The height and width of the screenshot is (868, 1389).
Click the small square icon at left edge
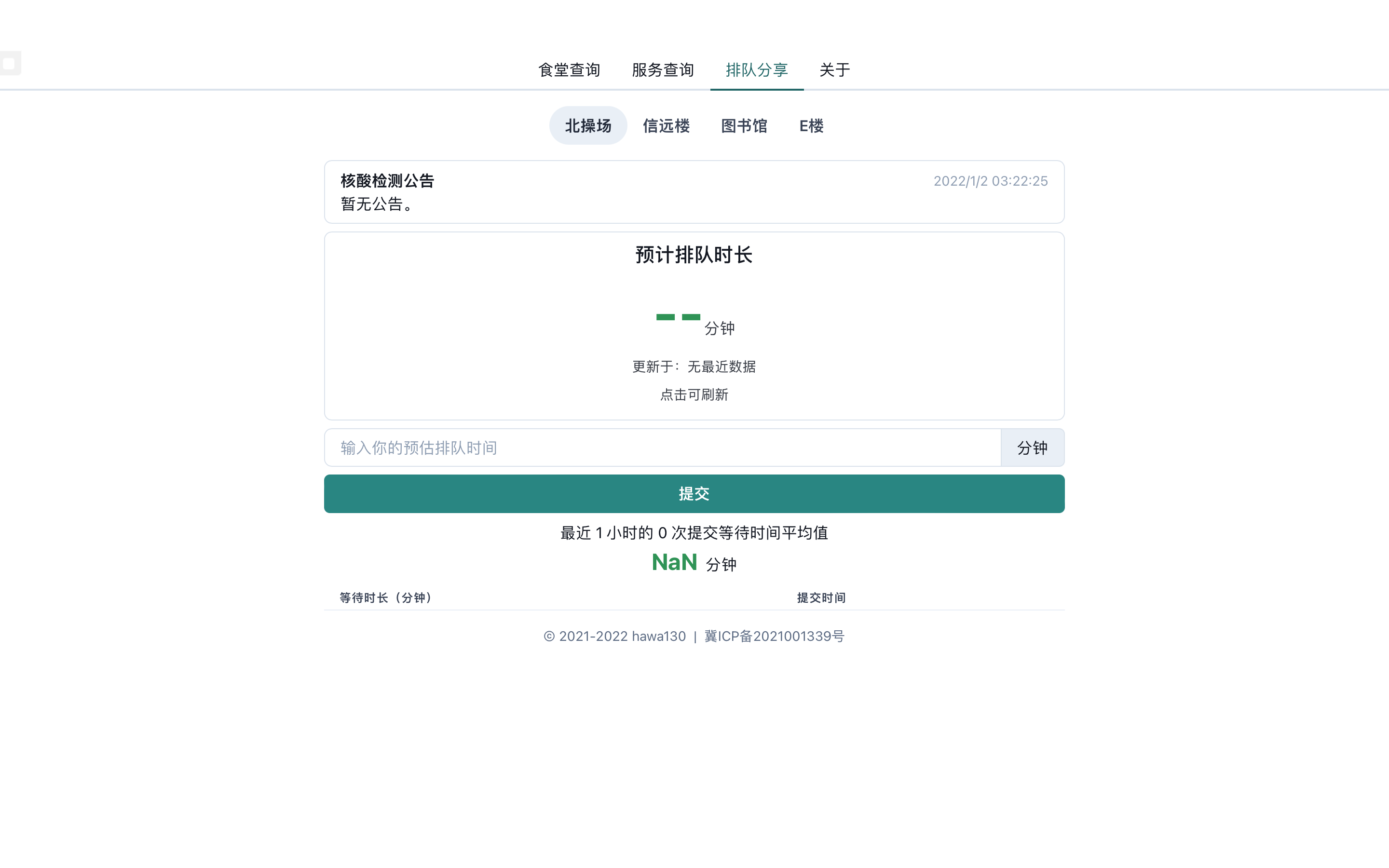[9, 63]
